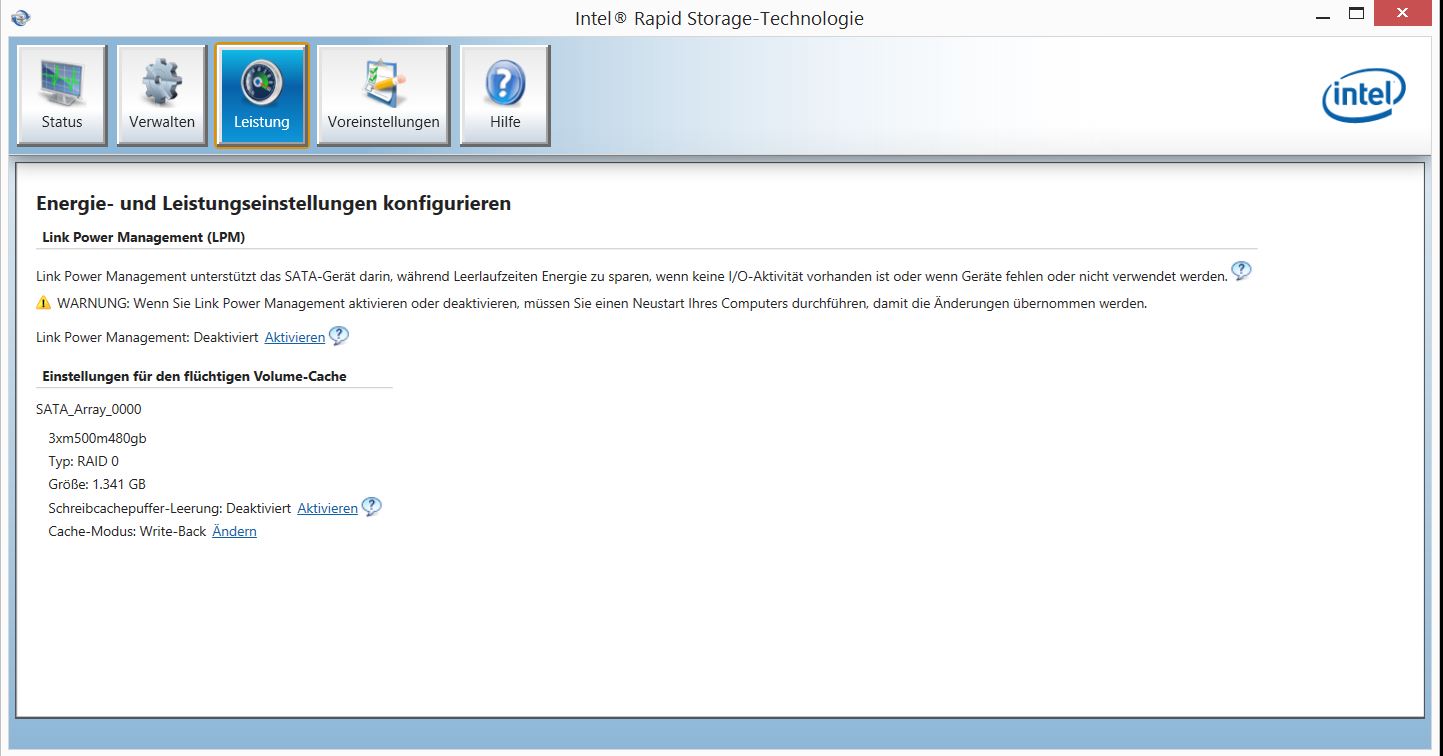The image size is (1443, 756).
Task: Click the 'Größe: 1.341 GB' text
Action: [97, 485]
